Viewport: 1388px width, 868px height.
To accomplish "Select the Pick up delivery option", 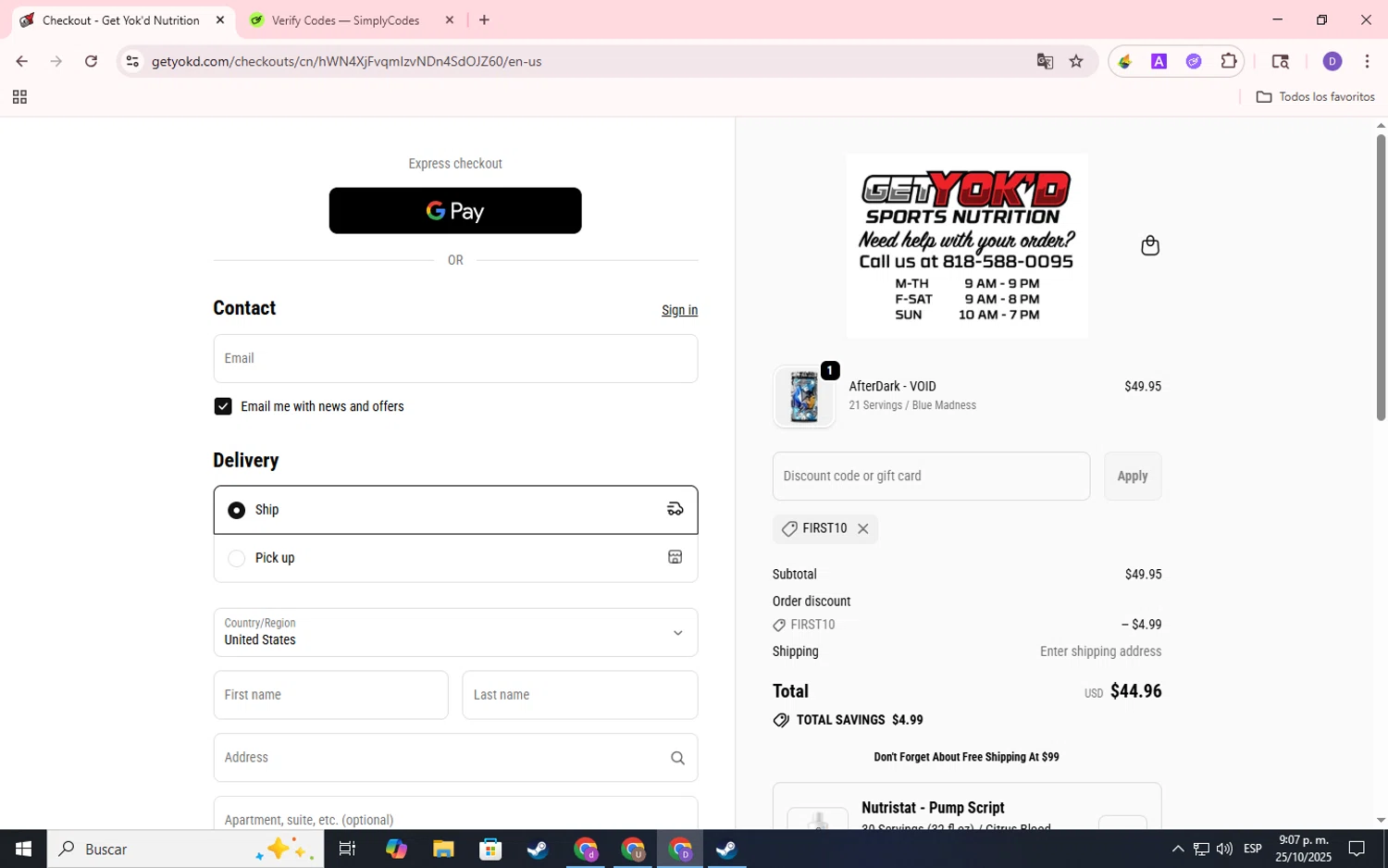I will [455, 558].
